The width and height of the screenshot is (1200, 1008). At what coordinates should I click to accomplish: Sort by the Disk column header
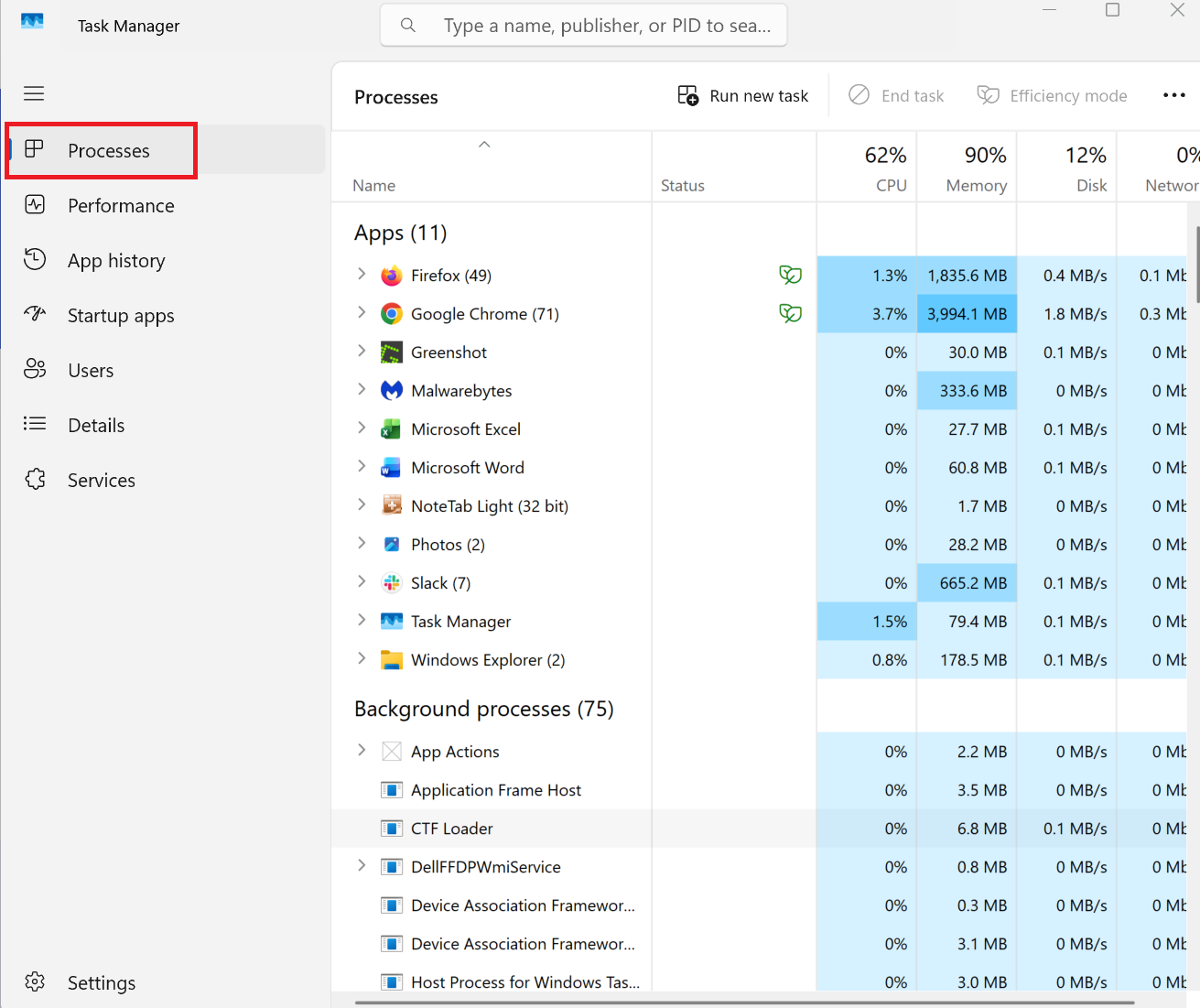coord(1067,167)
